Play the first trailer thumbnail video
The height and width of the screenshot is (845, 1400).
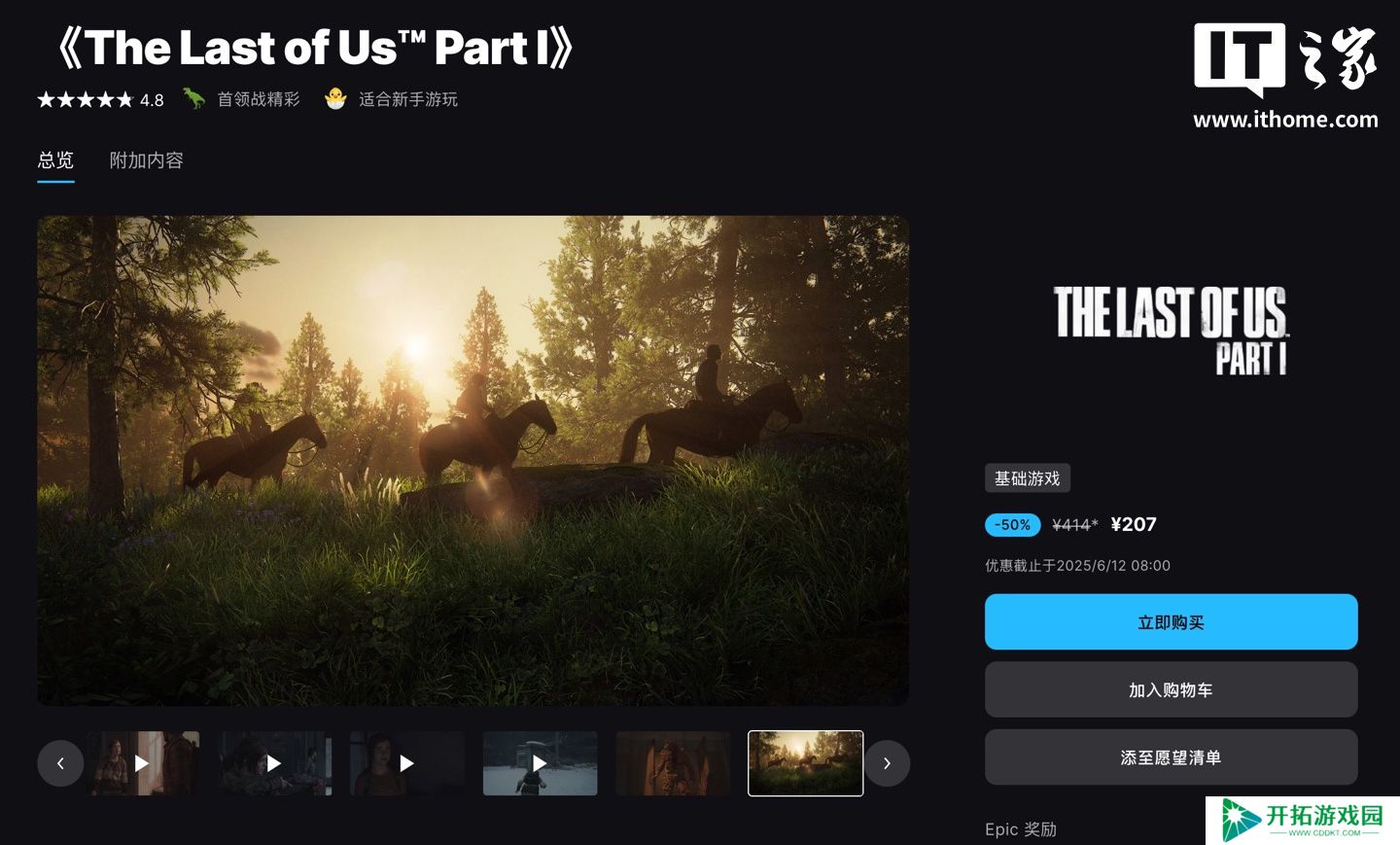142,763
